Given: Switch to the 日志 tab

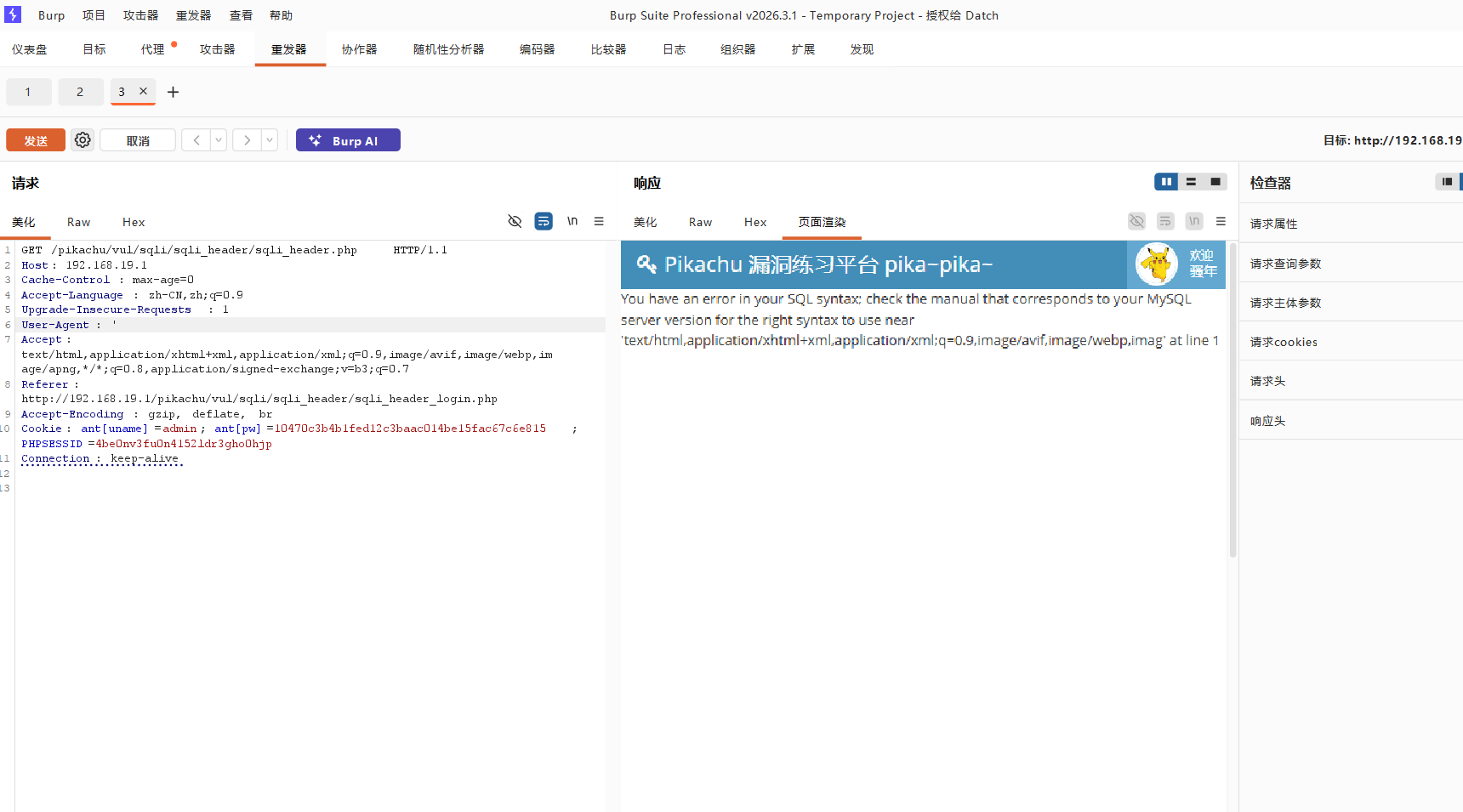Looking at the screenshot, I should click(x=674, y=49).
